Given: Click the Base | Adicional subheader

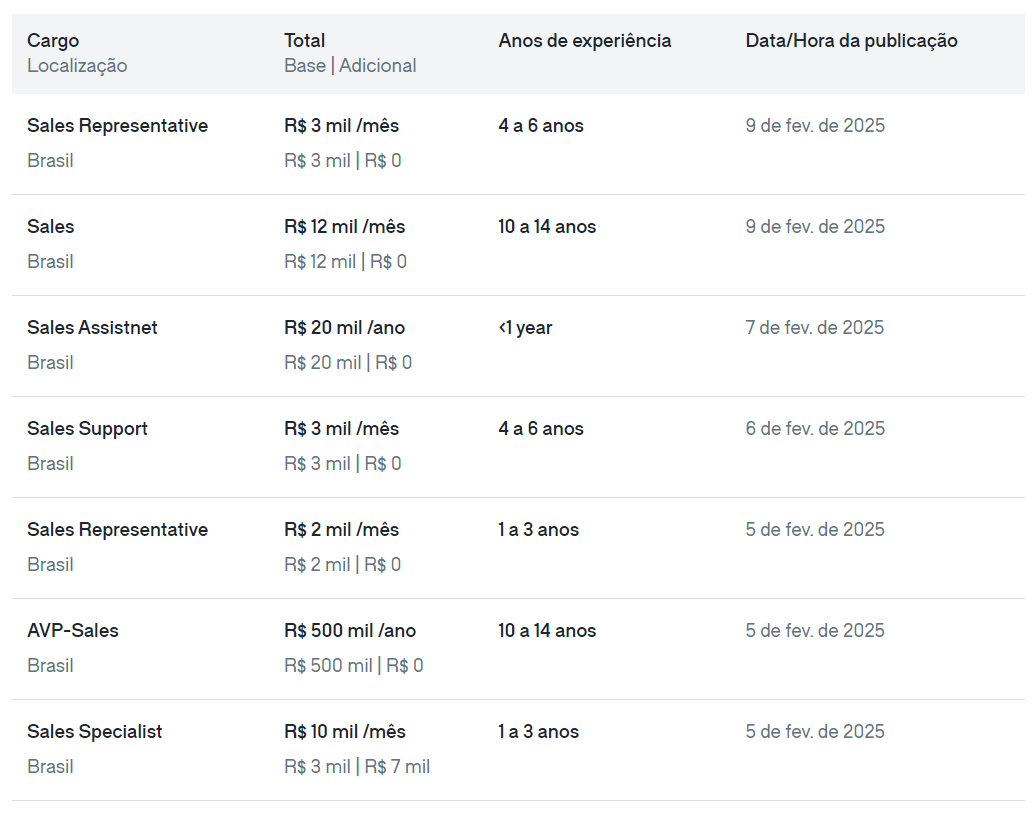Looking at the screenshot, I should [350, 66].
